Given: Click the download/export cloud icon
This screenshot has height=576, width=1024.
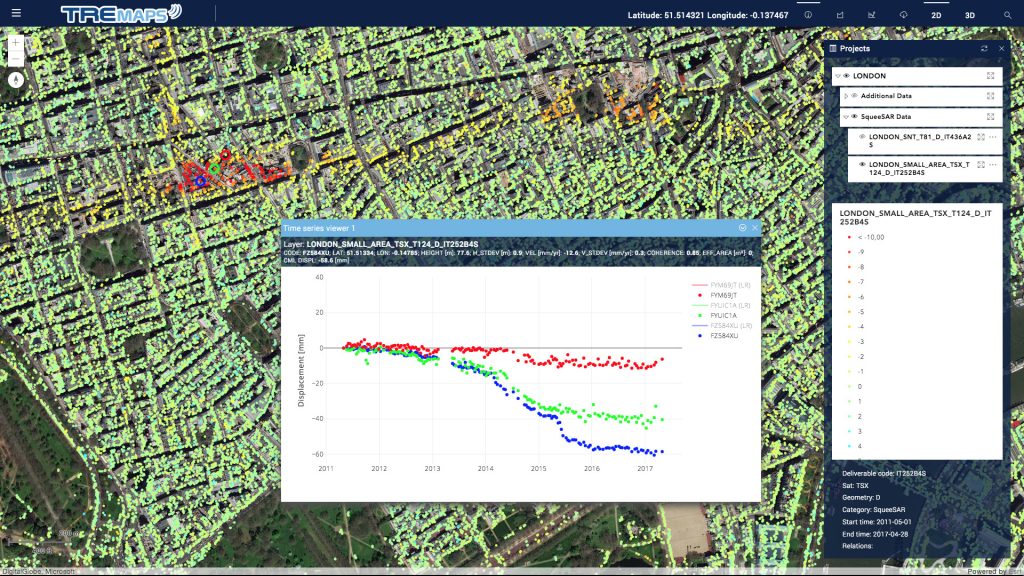Looking at the screenshot, I should 903,15.
